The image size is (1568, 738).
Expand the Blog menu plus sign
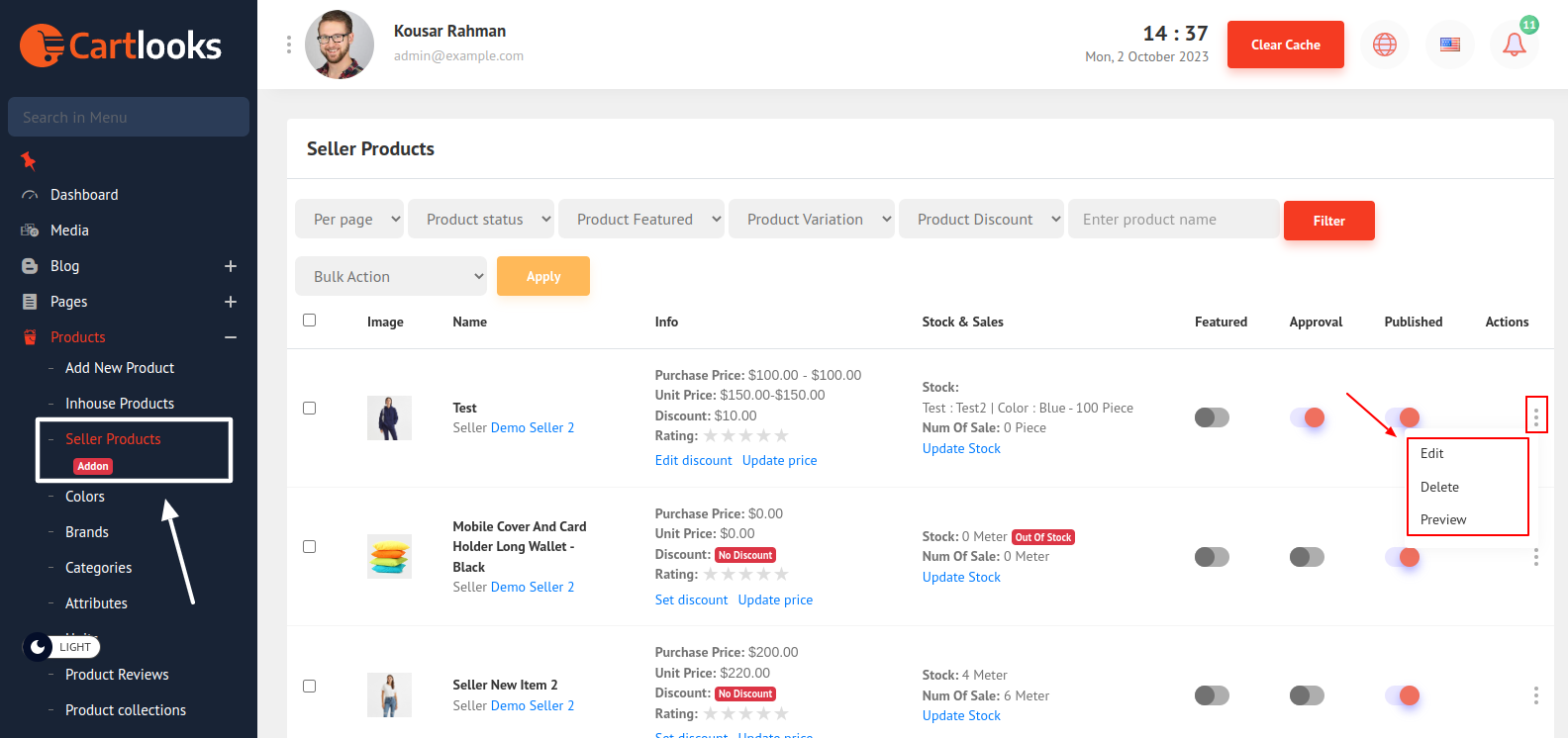pos(231,266)
